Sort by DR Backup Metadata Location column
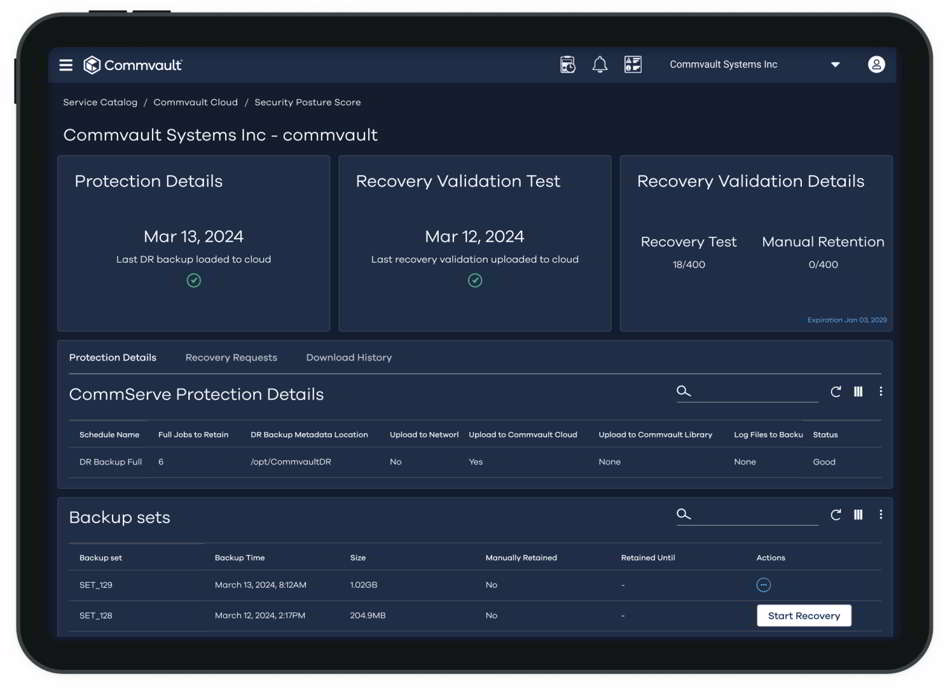The image size is (950, 691). click(309, 435)
